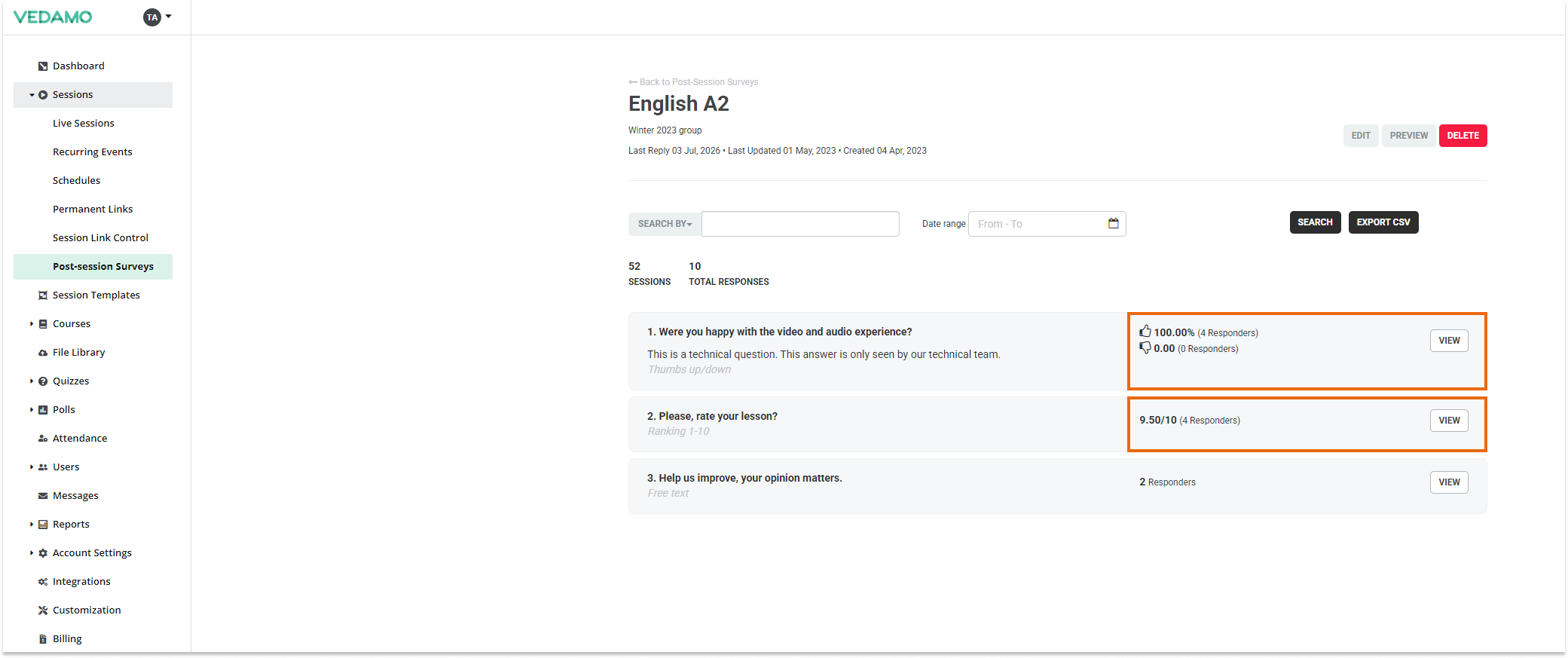Click the Session Templates icon

pyautogui.click(x=43, y=295)
